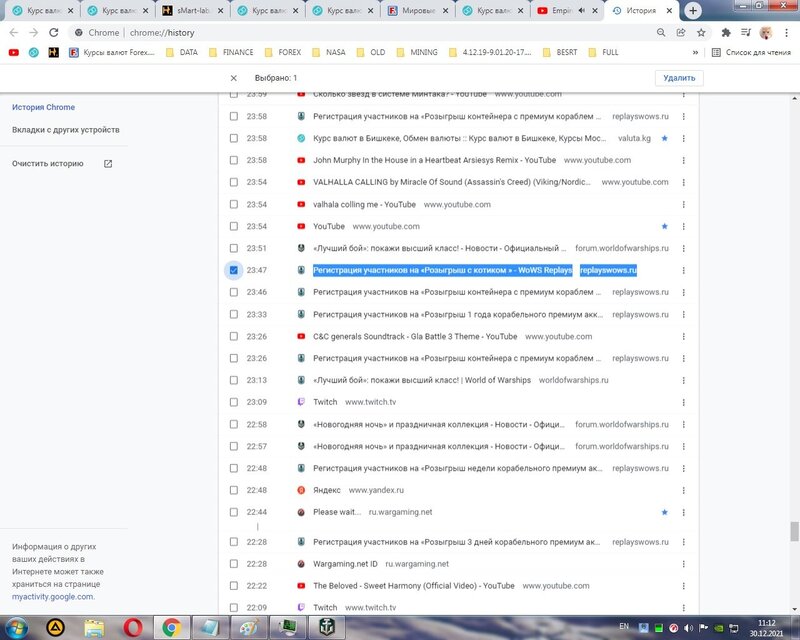
Task: Click the search magnifier icon in address bar
Action: pyautogui.click(x=661, y=32)
